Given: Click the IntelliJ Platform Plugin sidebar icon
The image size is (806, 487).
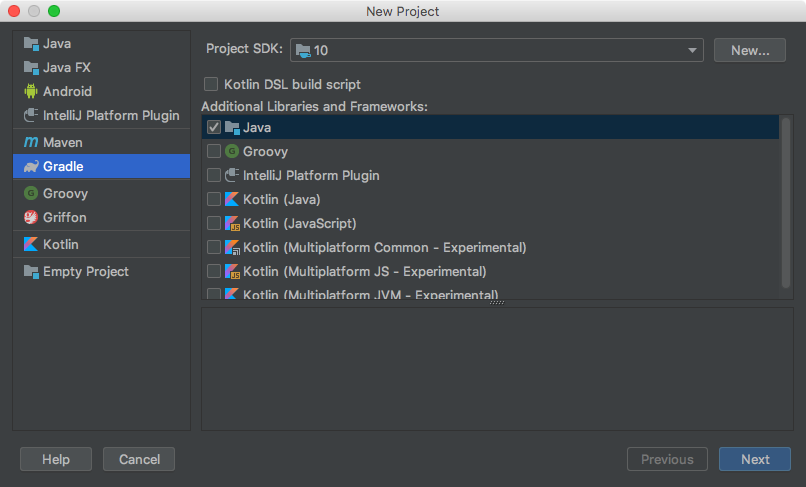Looking at the screenshot, I should point(31,116).
